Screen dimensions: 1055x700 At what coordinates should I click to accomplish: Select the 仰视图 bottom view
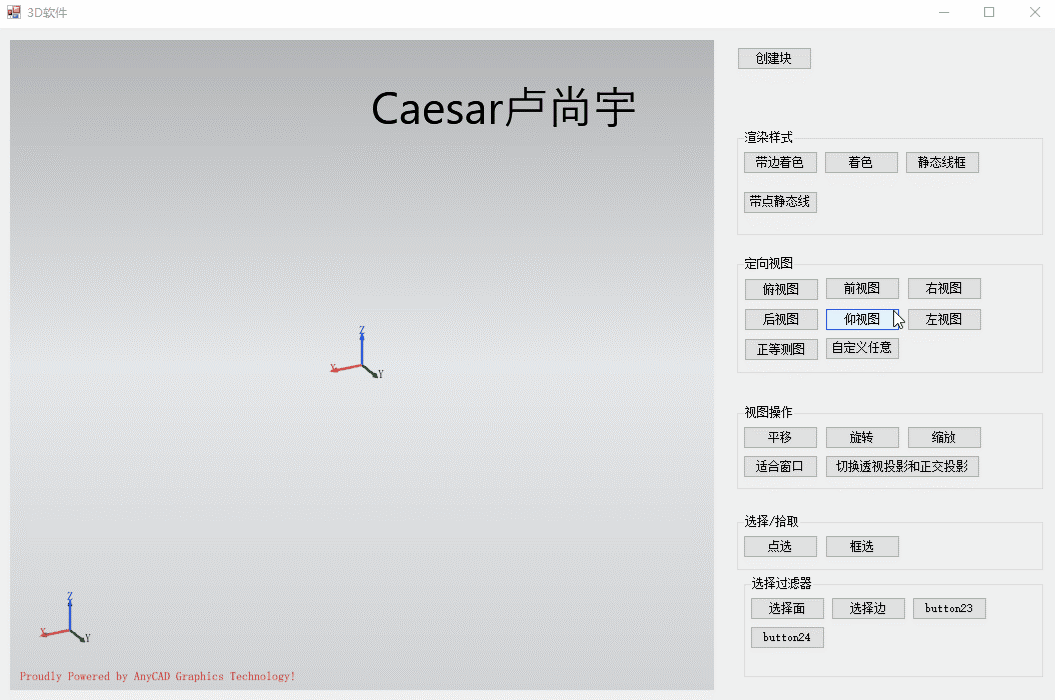862,319
